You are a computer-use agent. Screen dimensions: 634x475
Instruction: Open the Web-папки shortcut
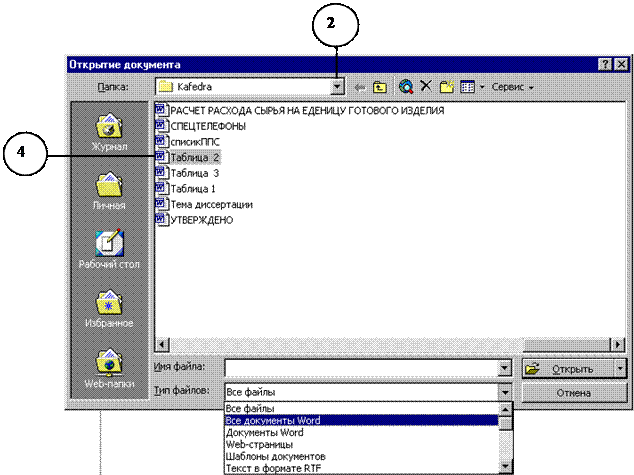(x=109, y=369)
